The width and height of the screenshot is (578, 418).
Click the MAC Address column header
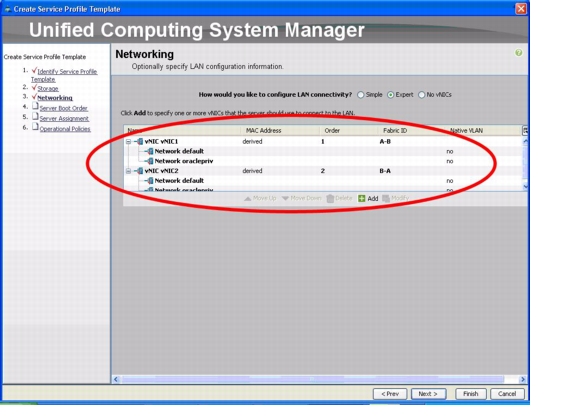[x=280, y=130]
